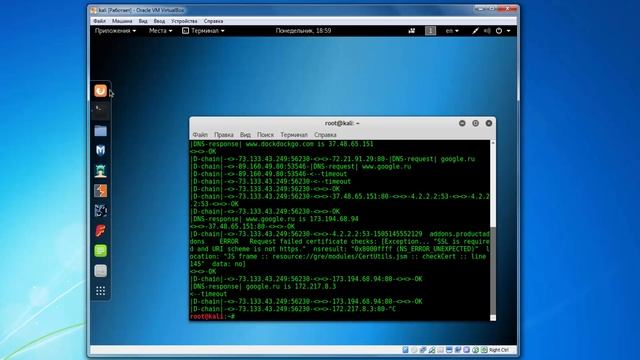Click the Right Ctrl host key indicator

point(499,350)
